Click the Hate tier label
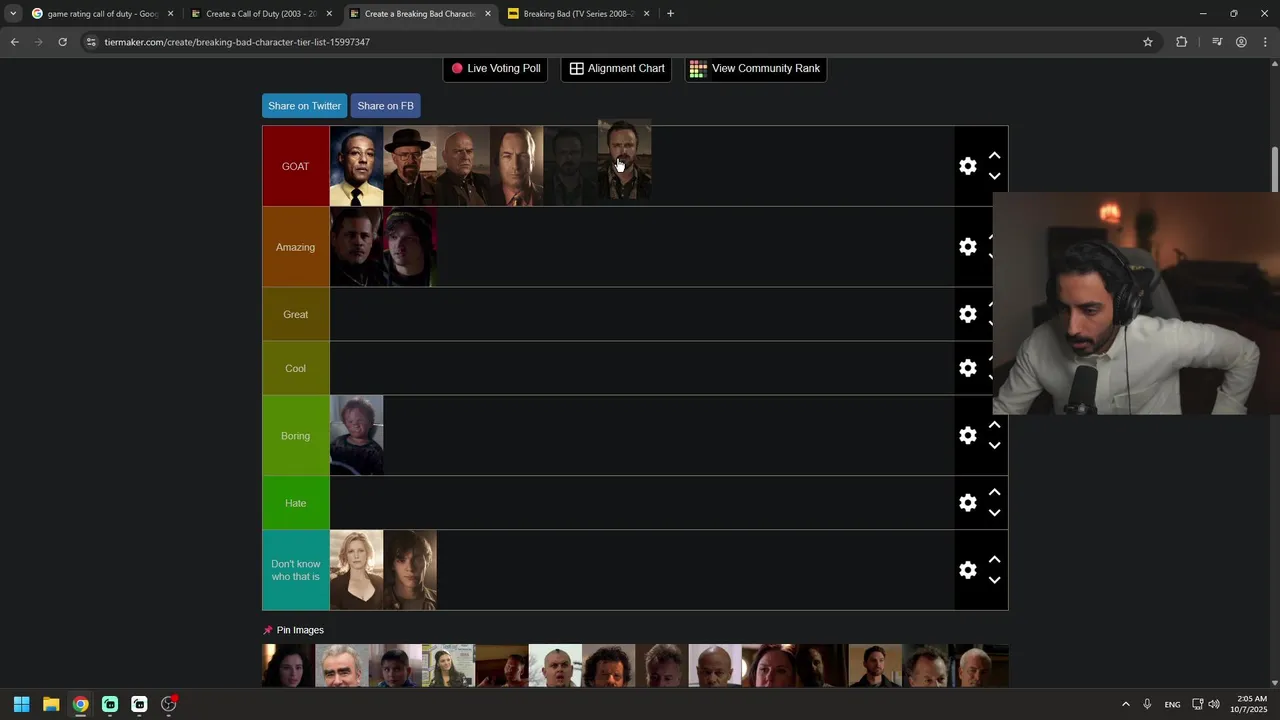The height and width of the screenshot is (720, 1280). (x=295, y=503)
